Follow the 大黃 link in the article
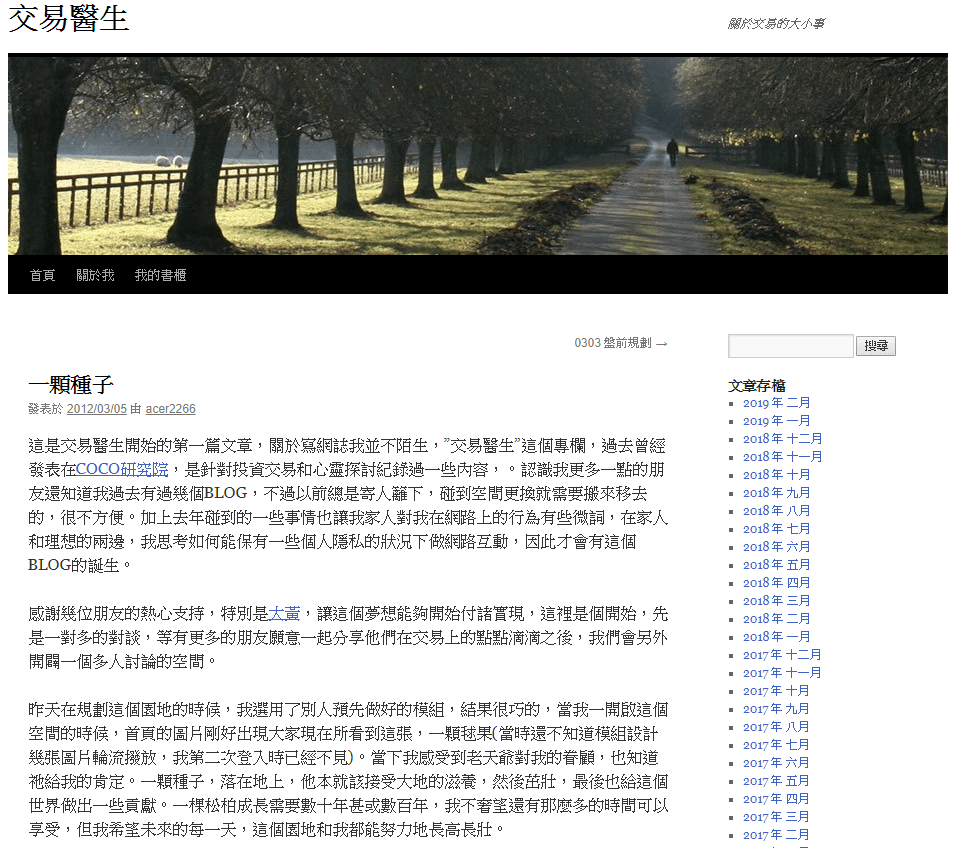This screenshot has height=848, width=957. [284, 613]
